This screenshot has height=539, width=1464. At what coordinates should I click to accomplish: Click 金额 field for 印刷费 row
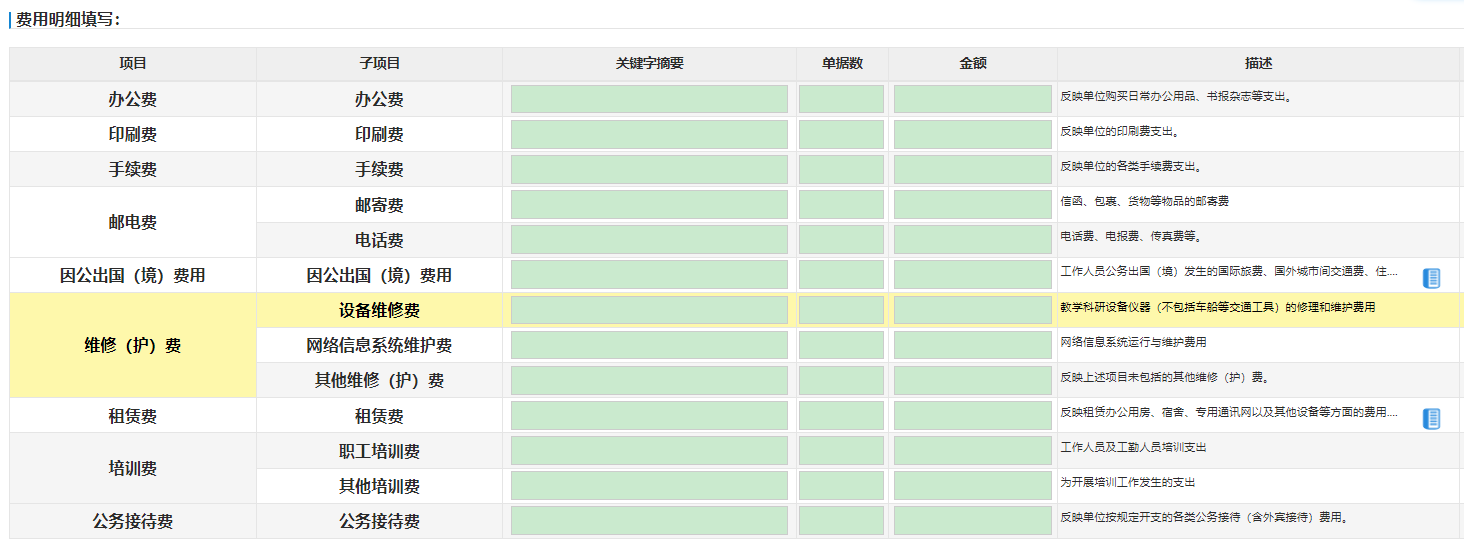click(972, 134)
